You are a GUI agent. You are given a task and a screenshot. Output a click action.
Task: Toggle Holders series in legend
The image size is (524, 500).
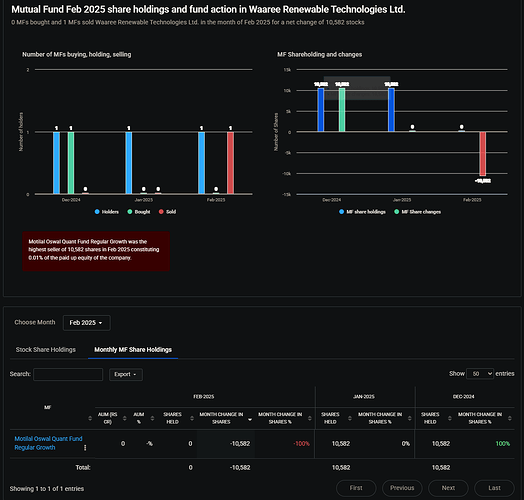click(107, 212)
